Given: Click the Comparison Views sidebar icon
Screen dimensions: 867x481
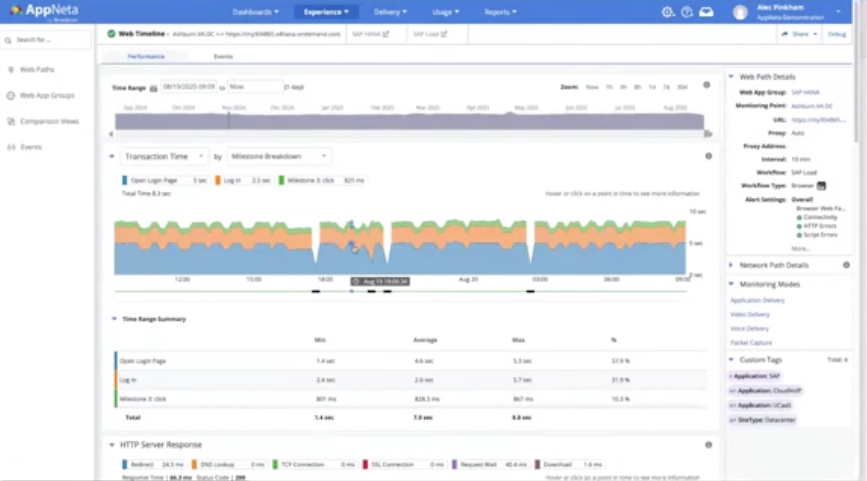Looking at the screenshot, I should click(11, 121).
